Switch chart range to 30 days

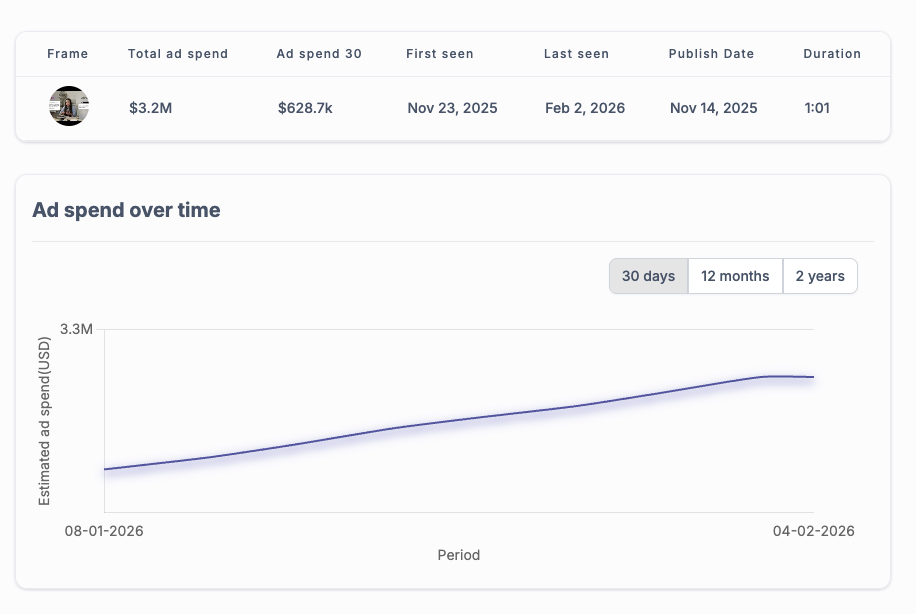coord(648,276)
